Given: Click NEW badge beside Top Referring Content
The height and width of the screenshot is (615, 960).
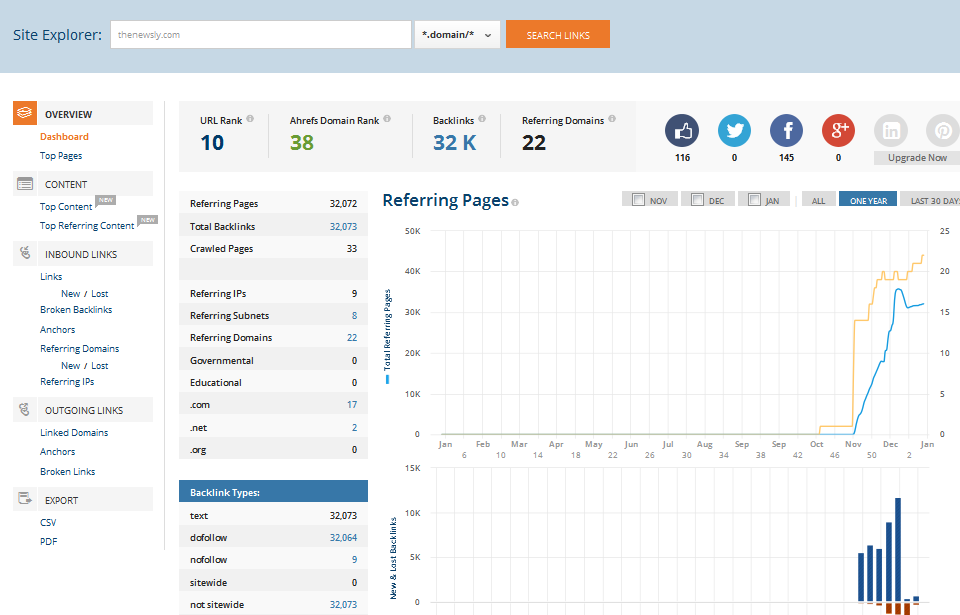Looking at the screenshot, I should pyautogui.click(x=148, y=219).
